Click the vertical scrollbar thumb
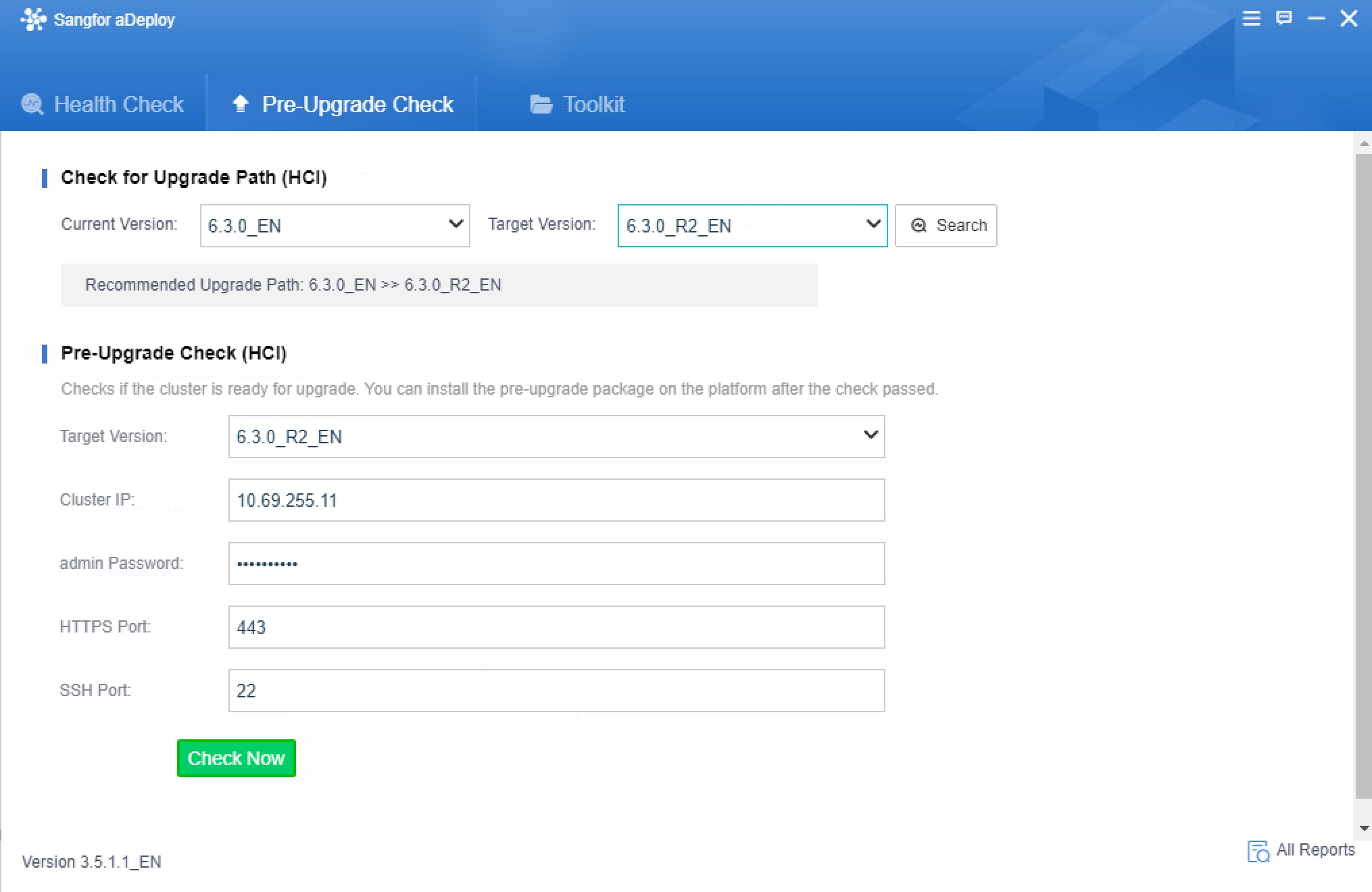This screenshot has width=1372, height=892. click(x=1364, y=476)
